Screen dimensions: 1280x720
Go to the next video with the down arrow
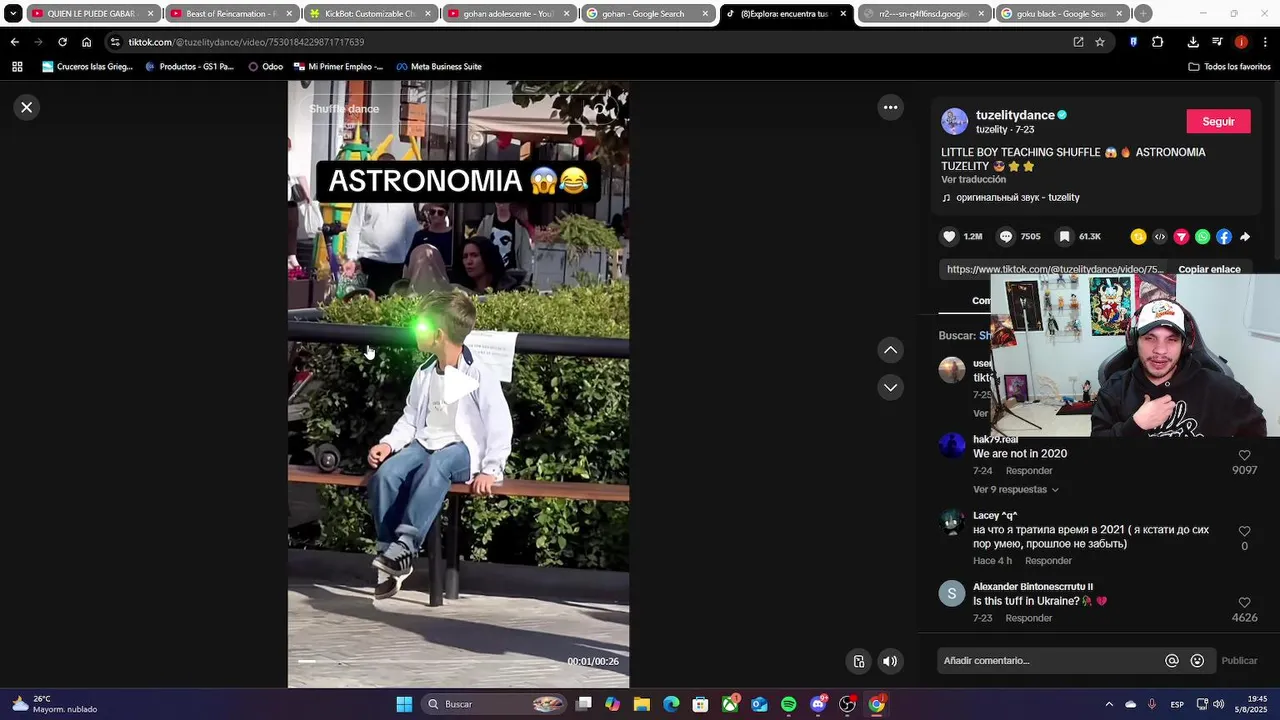tap(890, 387)
